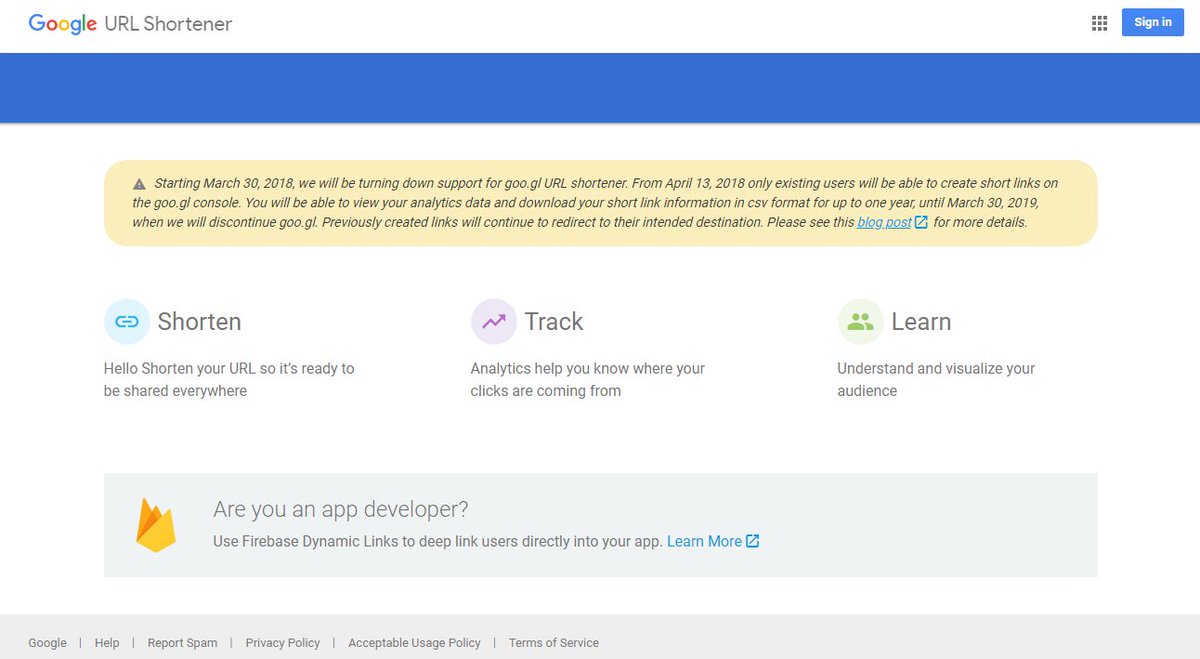This screenshot has width=1200, height=659.
Task: Open the Privacy Policy footer link
Action: (x=283, y=643)
